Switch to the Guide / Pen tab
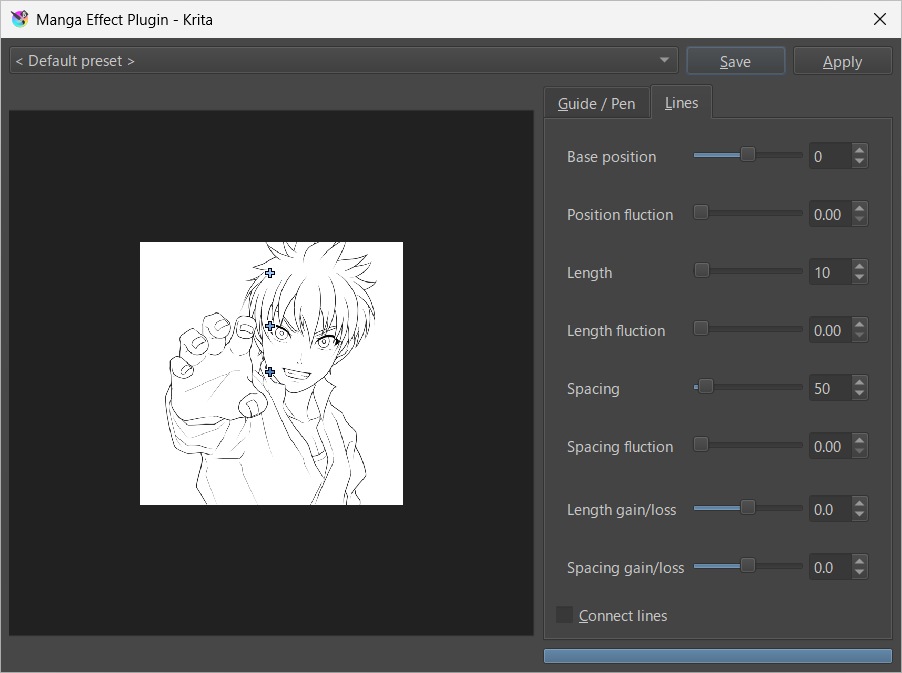The image size is (902, 673). click(596, 103)
